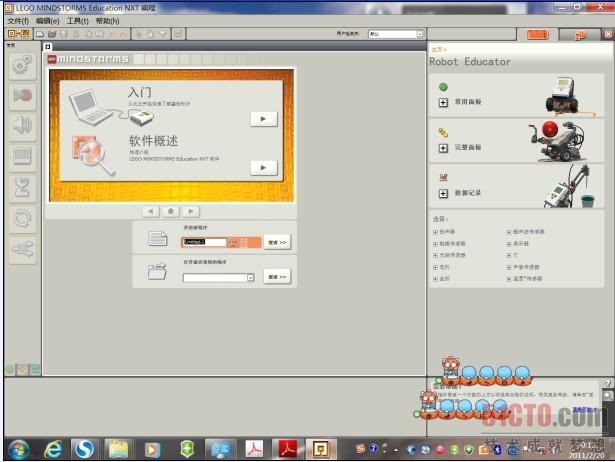Expand the 显示器 selection item

[509, 244]
